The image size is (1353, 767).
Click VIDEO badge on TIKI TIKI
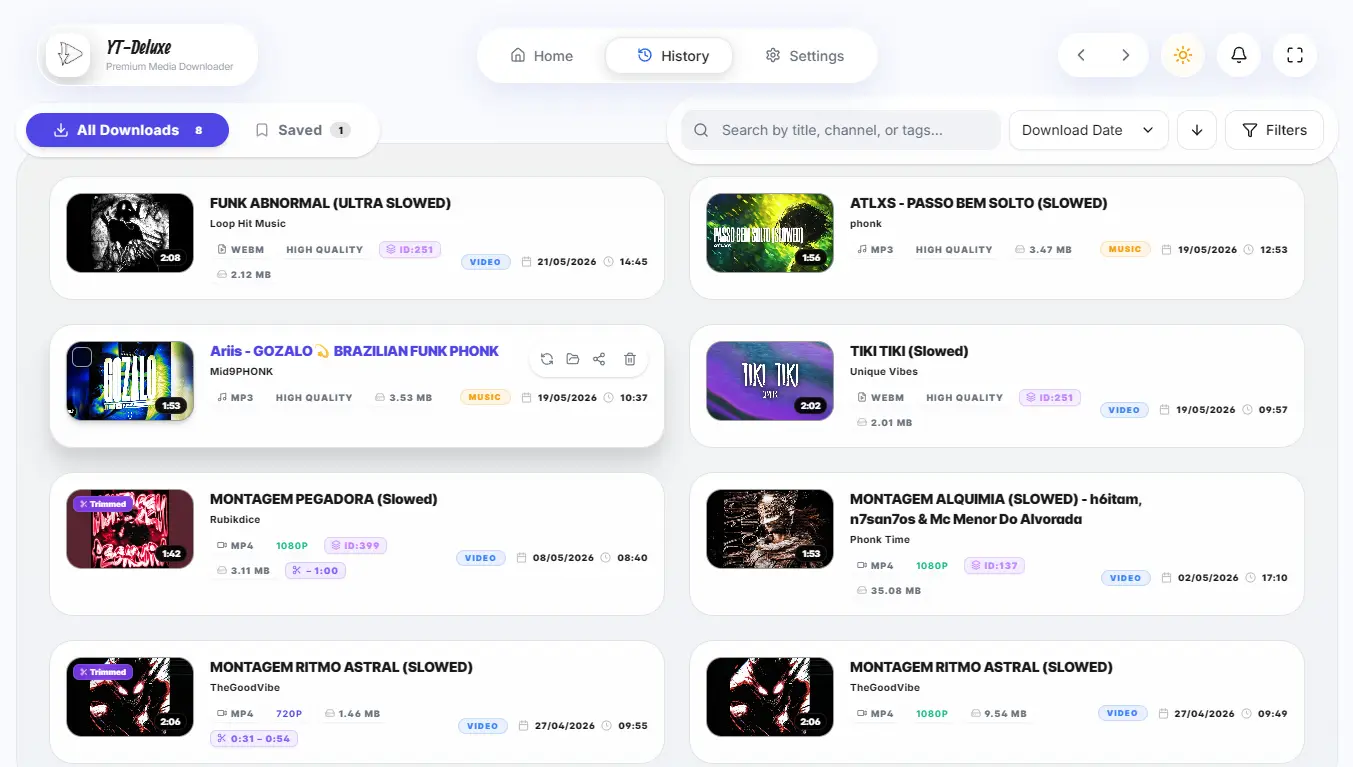[x=1125, y=410]
